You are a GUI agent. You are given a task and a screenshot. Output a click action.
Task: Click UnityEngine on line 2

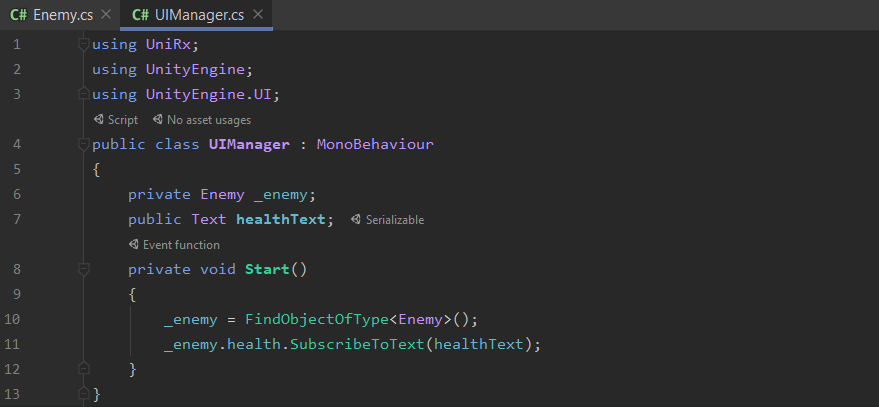click(x=195, y=70)
